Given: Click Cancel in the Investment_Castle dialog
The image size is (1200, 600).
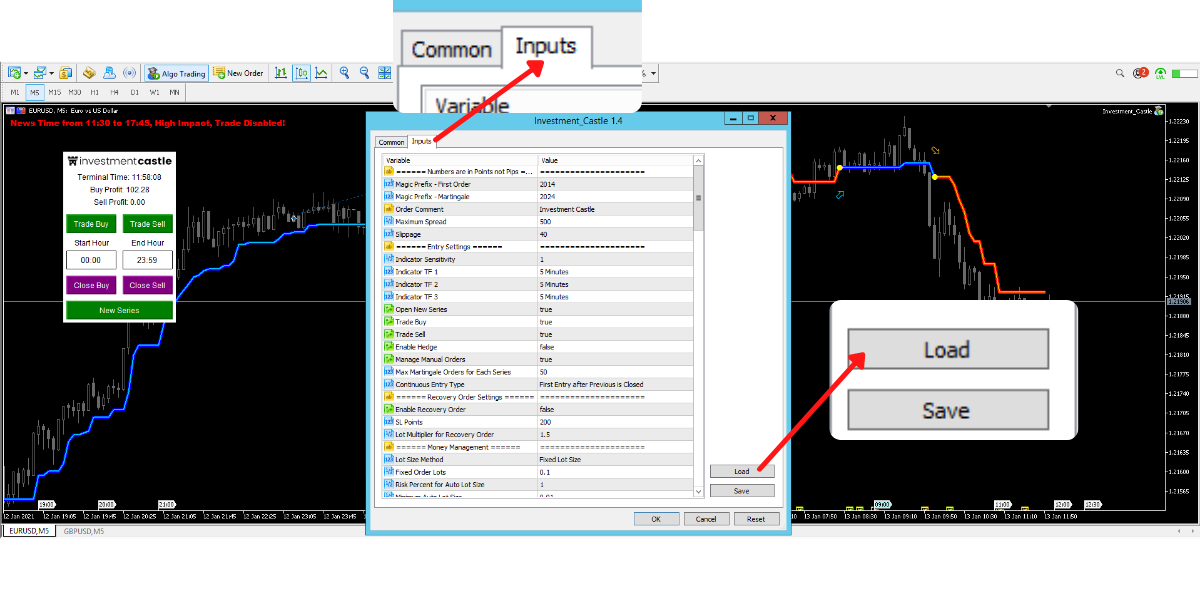Looking at the screenshot, I should coord(706,519).
